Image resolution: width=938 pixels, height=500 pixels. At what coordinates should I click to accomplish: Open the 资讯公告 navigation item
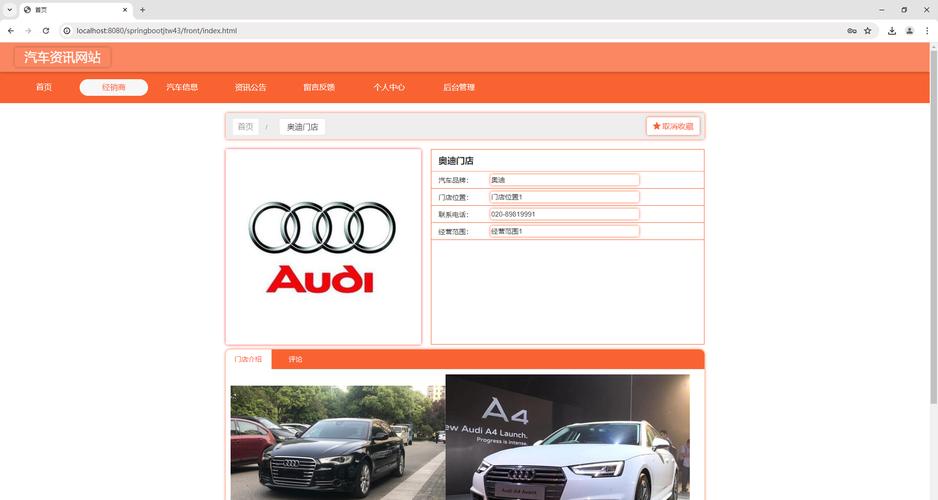(x=251, y=87)
